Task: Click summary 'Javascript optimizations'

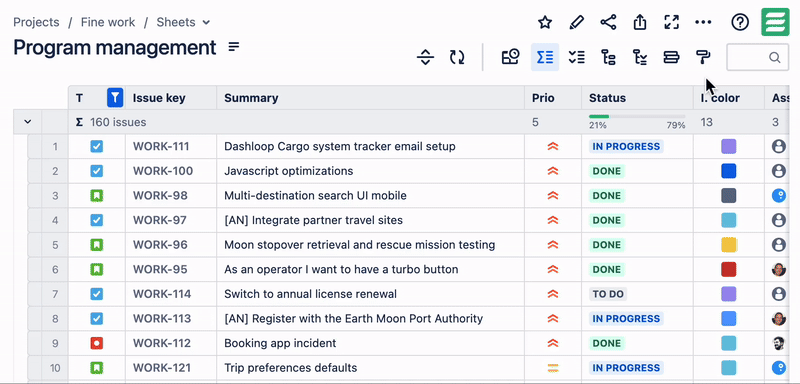Action: (289, 171)
